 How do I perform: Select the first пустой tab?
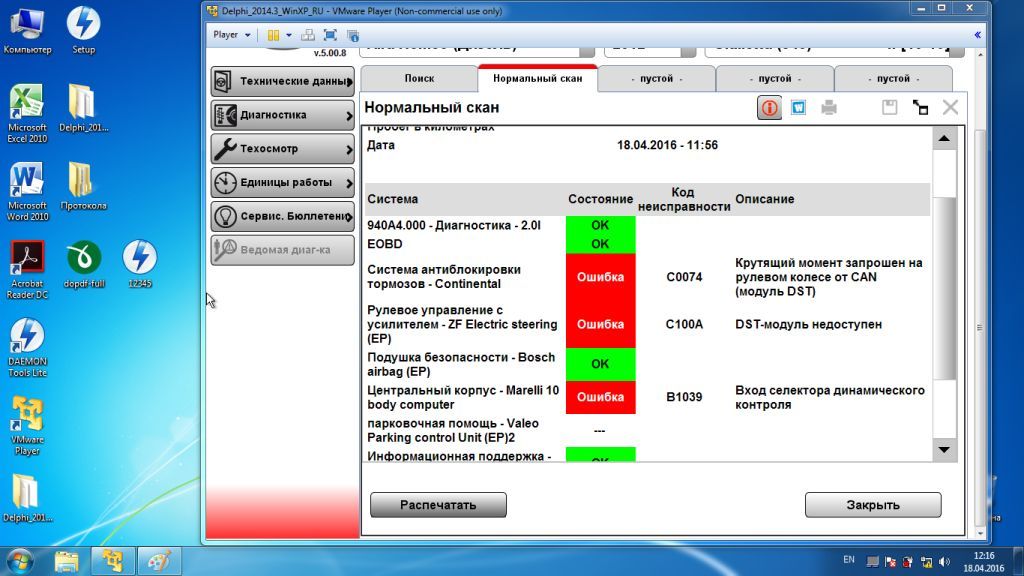[656, 78]
